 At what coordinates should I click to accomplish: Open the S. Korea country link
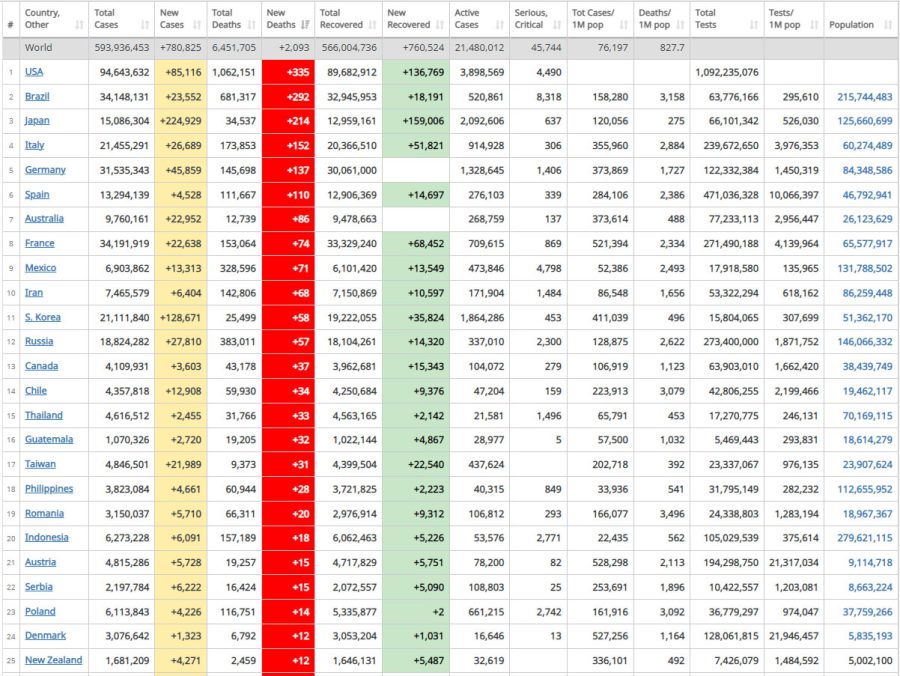pos(42,317)
